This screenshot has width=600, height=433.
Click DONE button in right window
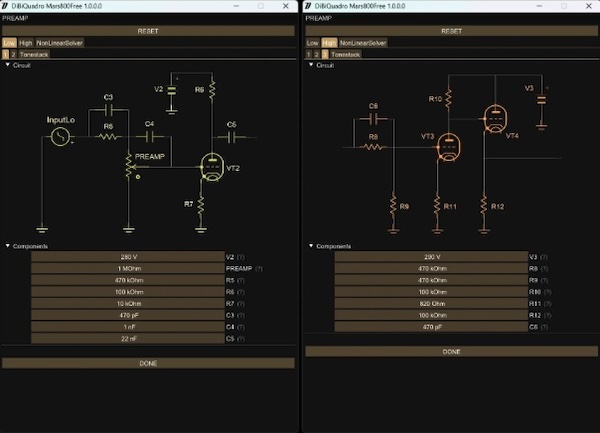tap(452, 352)
